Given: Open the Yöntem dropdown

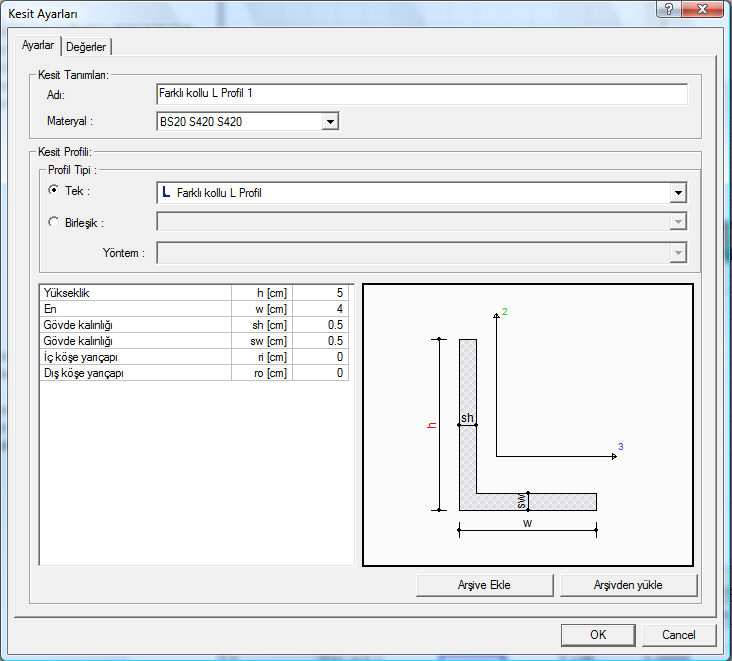Looking at the screenshot, I should coord(678,253).
